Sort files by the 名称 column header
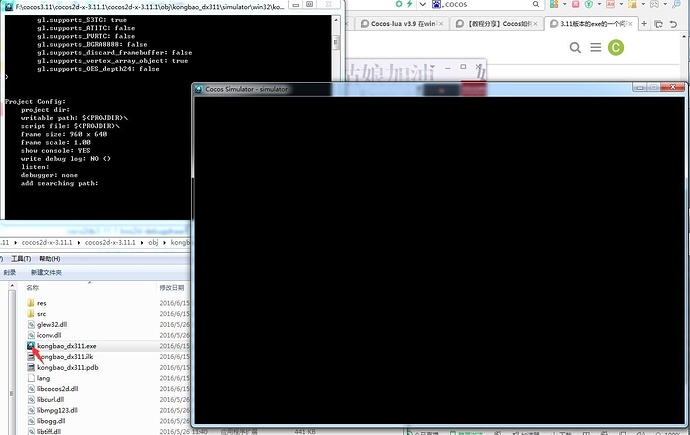 pyautogui.click(x=33, y=288)
